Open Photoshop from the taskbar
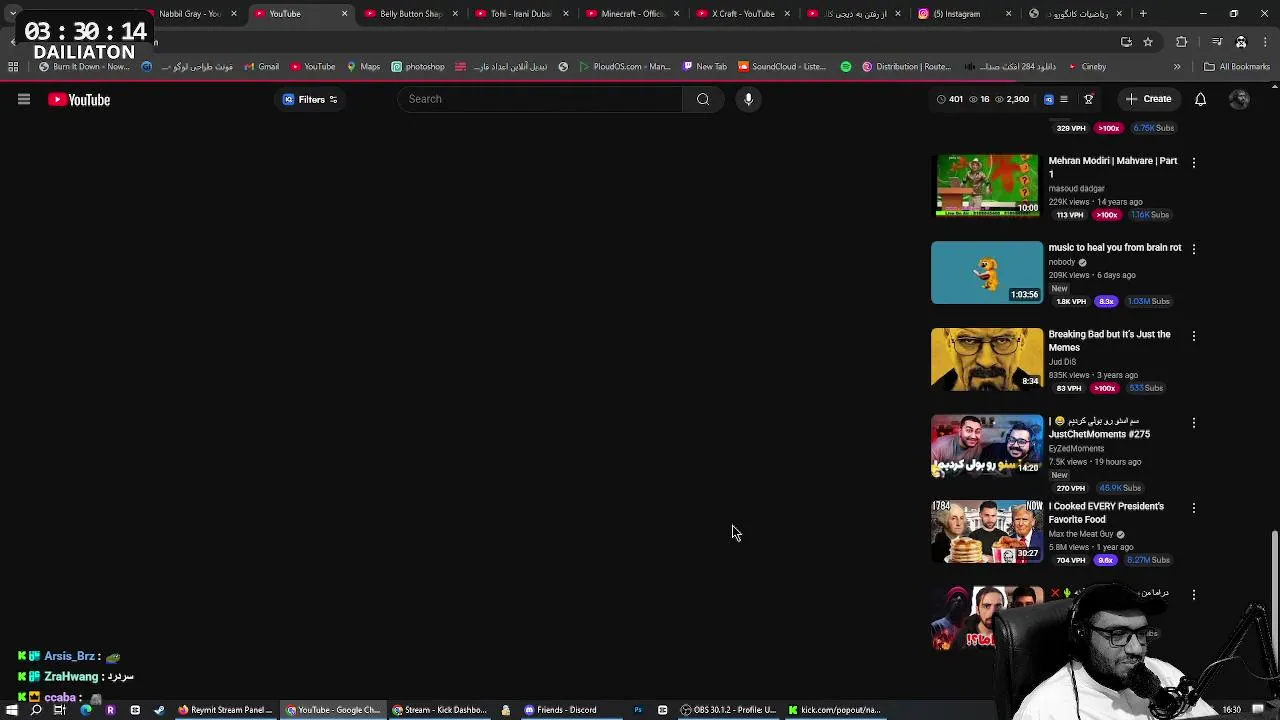The width and height of the screenshot is (1280, 720). click(638, 710)
